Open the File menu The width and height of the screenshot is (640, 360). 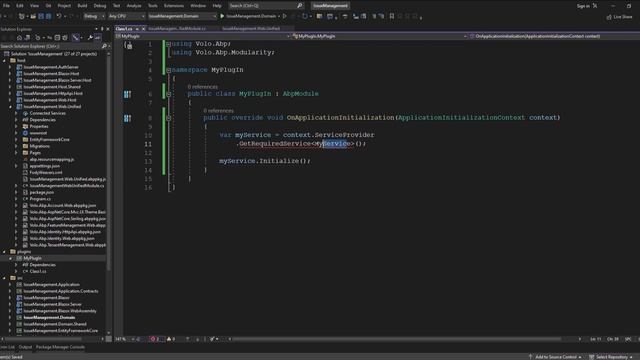6,6
